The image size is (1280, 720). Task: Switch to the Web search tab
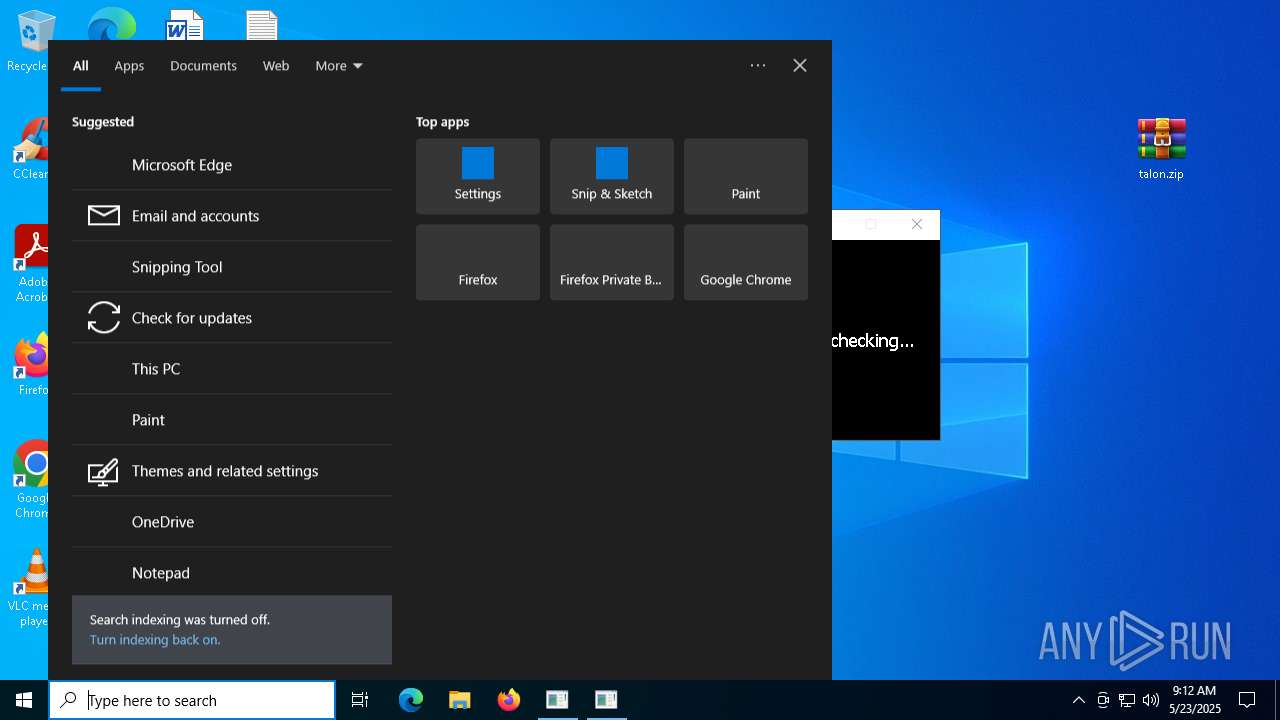tap(276, 66)
